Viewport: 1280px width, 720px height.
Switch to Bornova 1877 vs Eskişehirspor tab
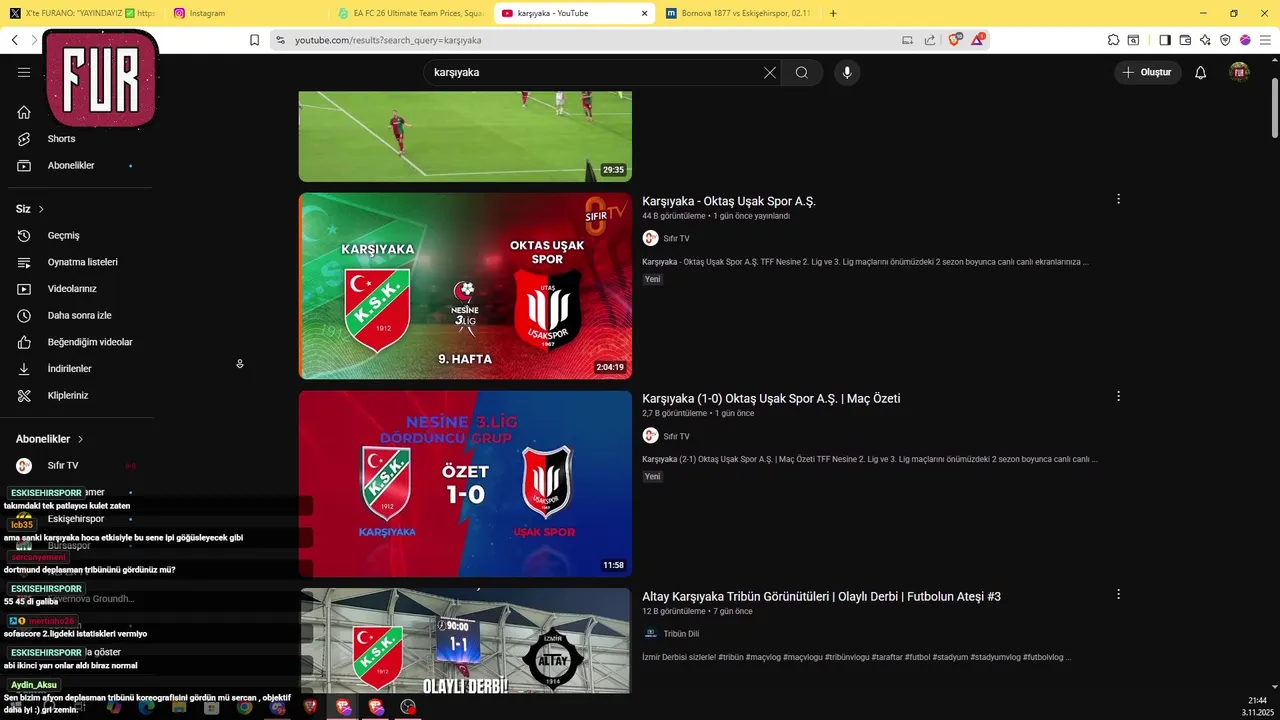coord(738,13)
